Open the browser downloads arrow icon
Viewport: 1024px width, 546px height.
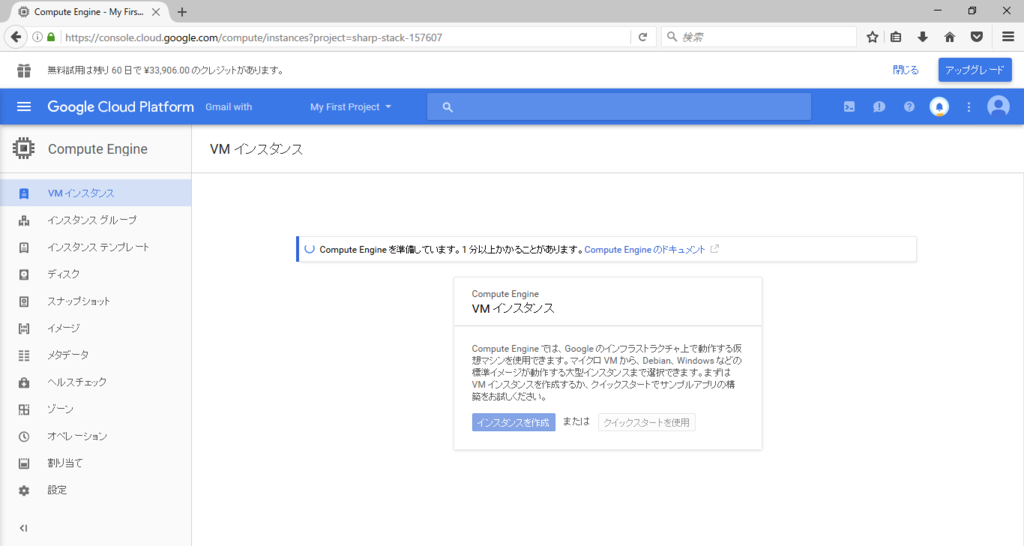(x=923, y=37)
